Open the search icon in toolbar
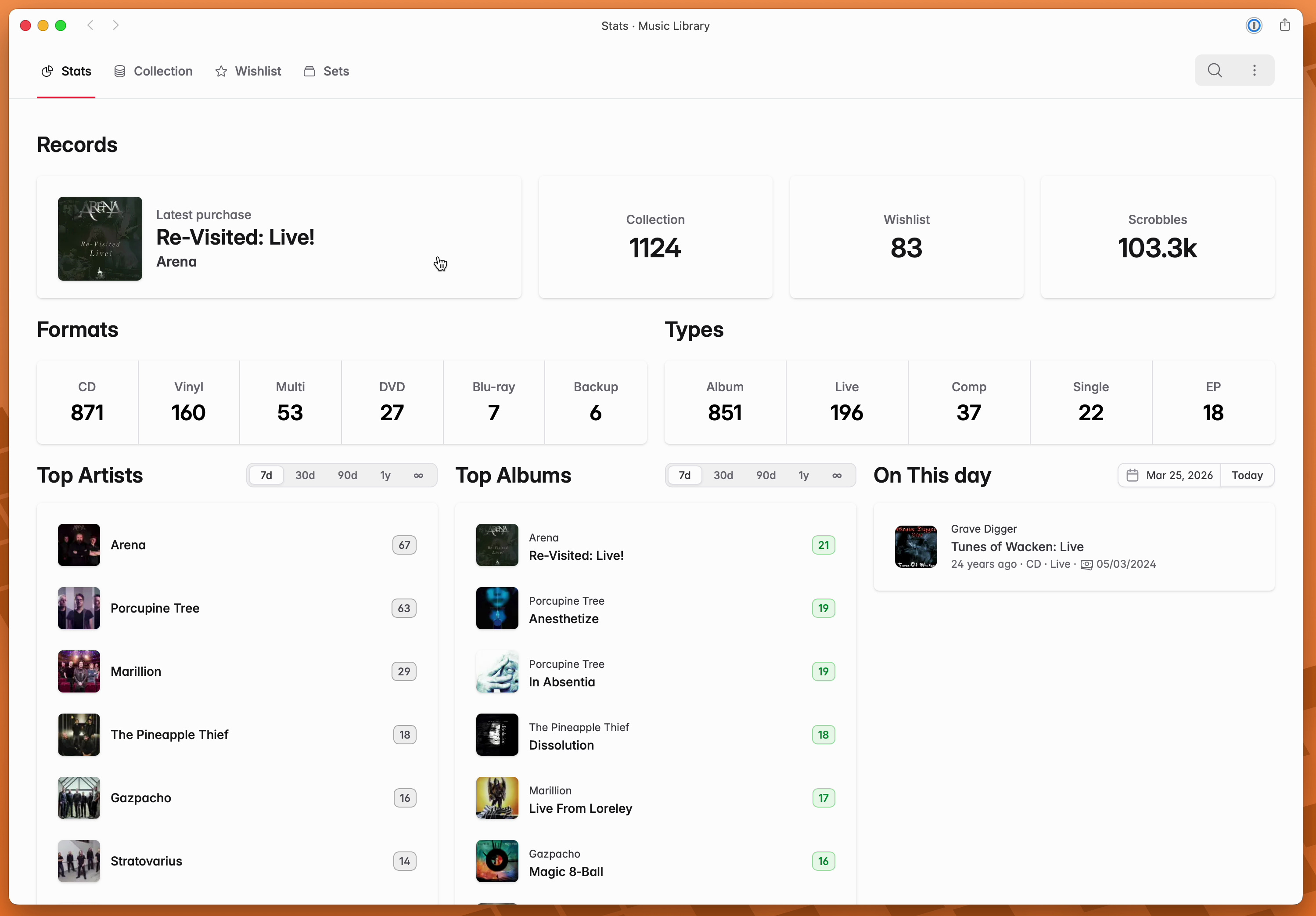Viewport: 1316px width, 916px height. 1215,71
